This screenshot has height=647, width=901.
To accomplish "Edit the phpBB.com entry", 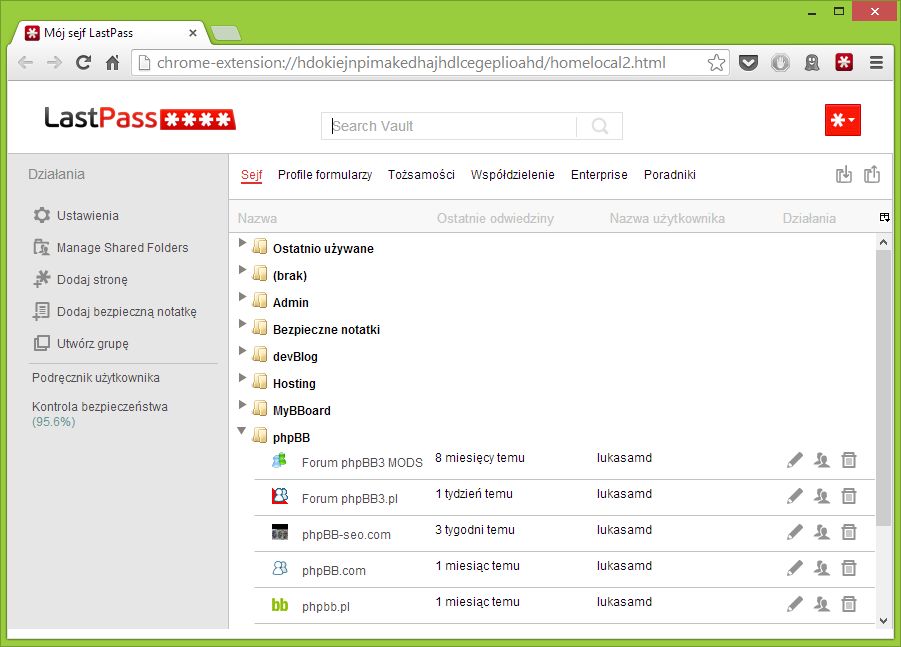I will point(795,568).
